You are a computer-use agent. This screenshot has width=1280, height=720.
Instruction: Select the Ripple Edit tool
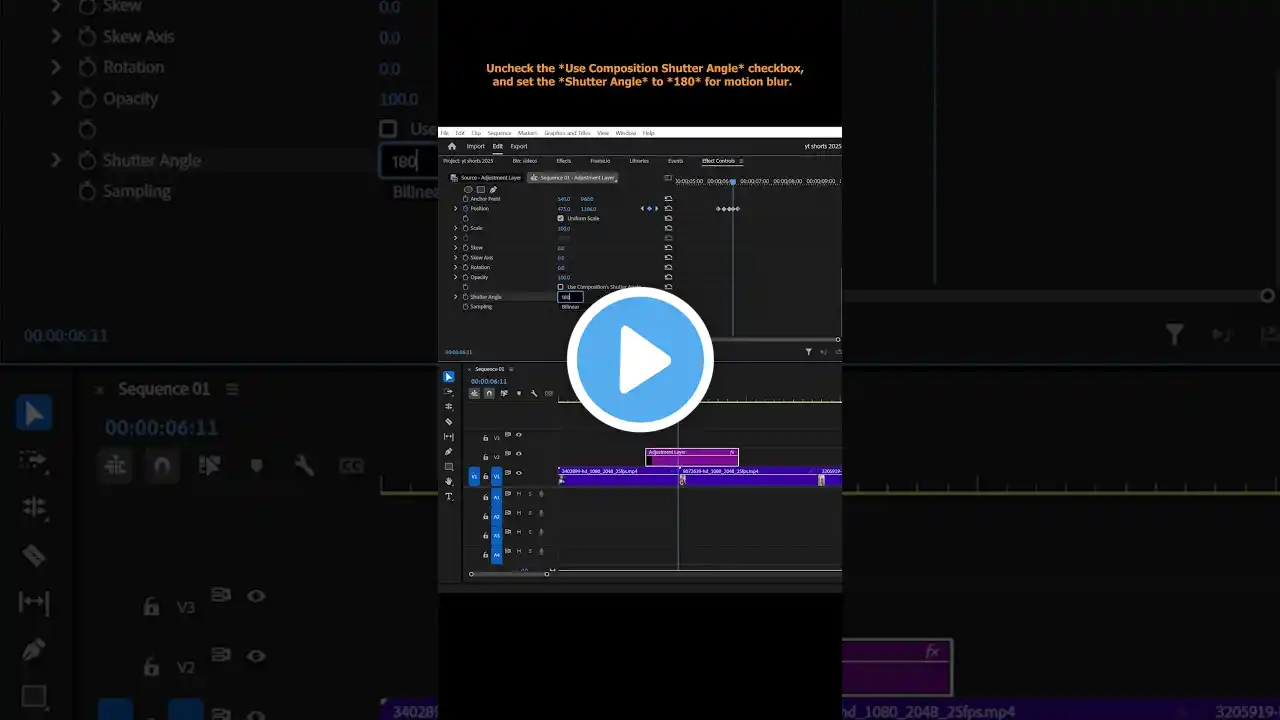tap(449, 407)
